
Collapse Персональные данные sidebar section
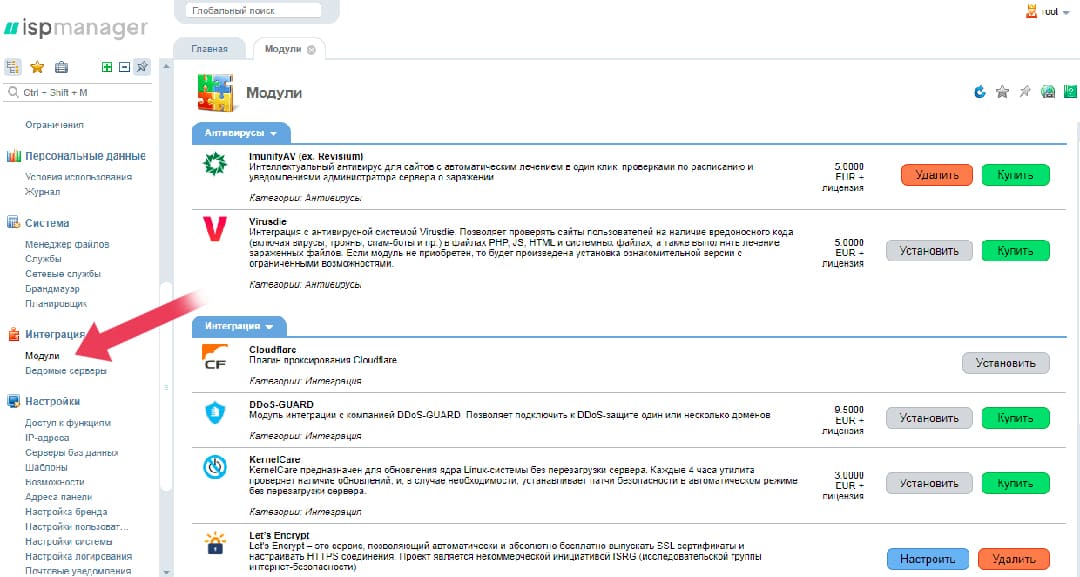click(x=85, y=156)
